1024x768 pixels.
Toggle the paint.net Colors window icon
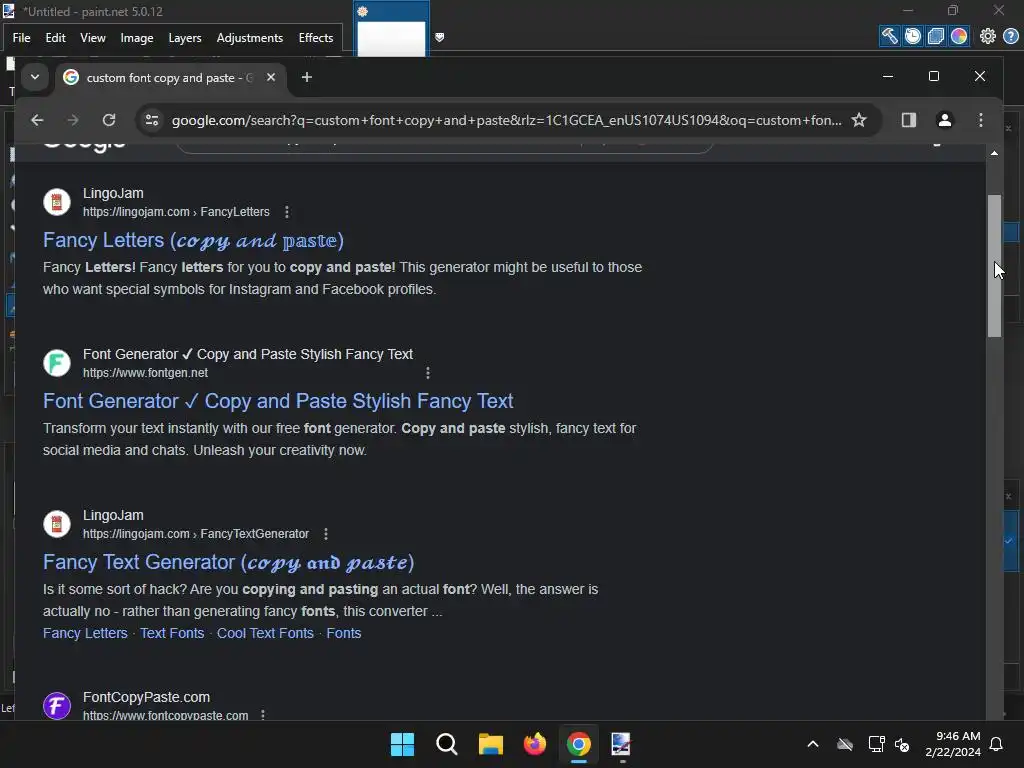(959, 36)
